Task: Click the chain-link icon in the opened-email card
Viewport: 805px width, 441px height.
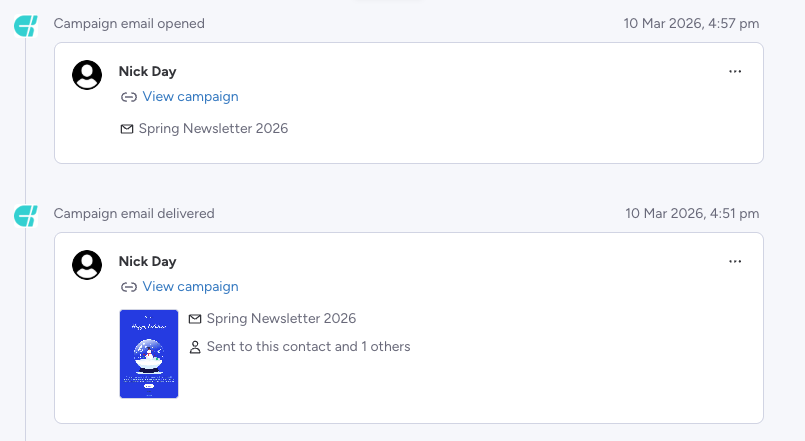Action: (128, 97)
